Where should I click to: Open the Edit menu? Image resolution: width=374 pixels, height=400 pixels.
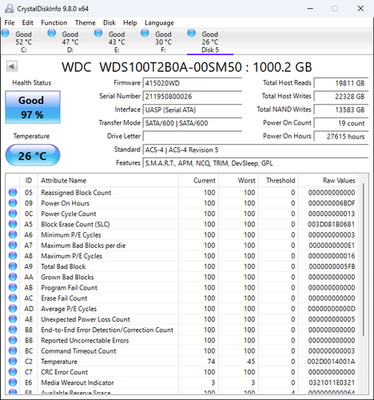(x=28, y=23)
